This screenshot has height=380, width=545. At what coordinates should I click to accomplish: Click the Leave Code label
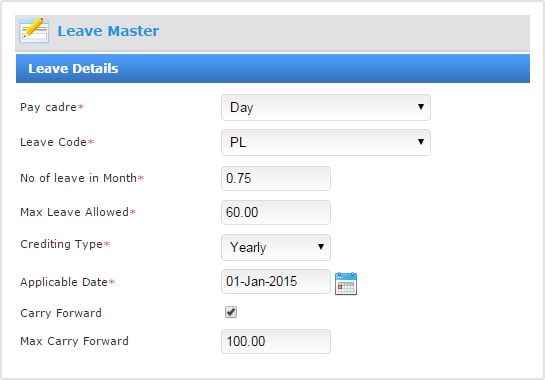tap(57, 142)
